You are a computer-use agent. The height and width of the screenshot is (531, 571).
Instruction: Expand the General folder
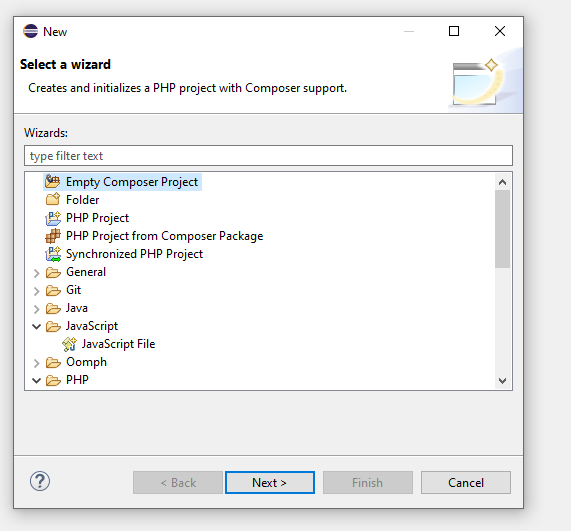click(x=36, y=273)
